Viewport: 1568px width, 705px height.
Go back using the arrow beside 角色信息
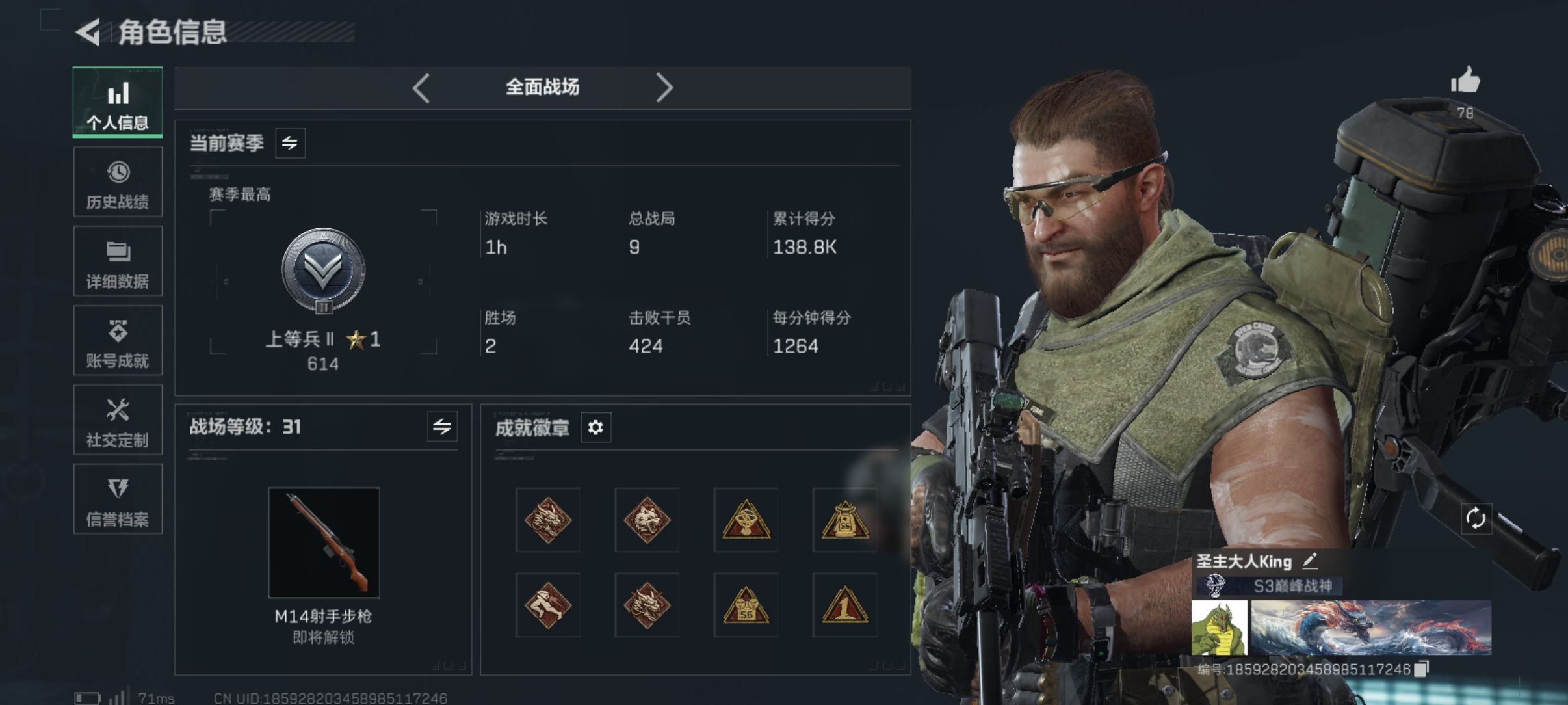[88, 31]
